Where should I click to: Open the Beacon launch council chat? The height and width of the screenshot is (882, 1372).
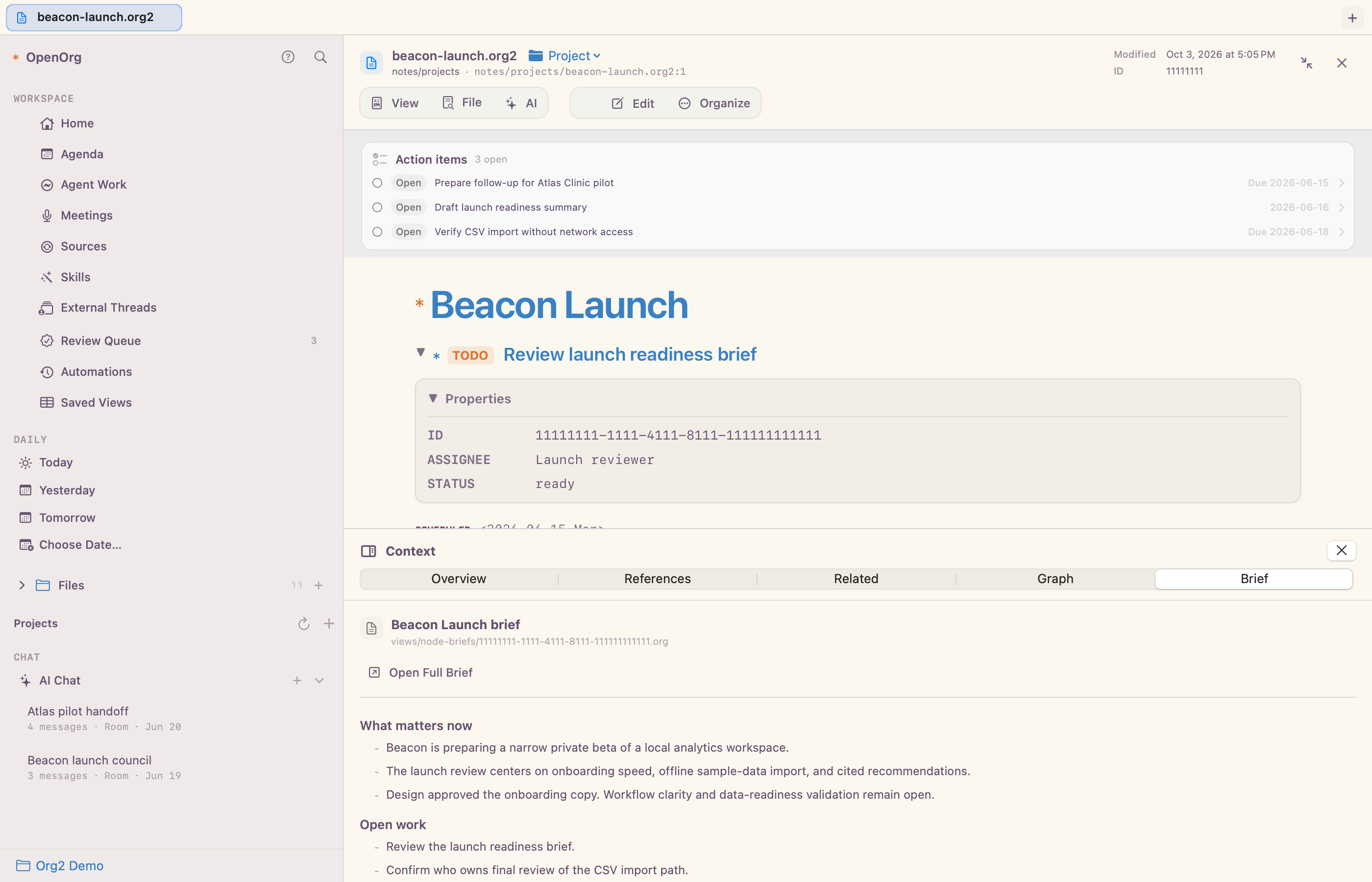[104, 767]
